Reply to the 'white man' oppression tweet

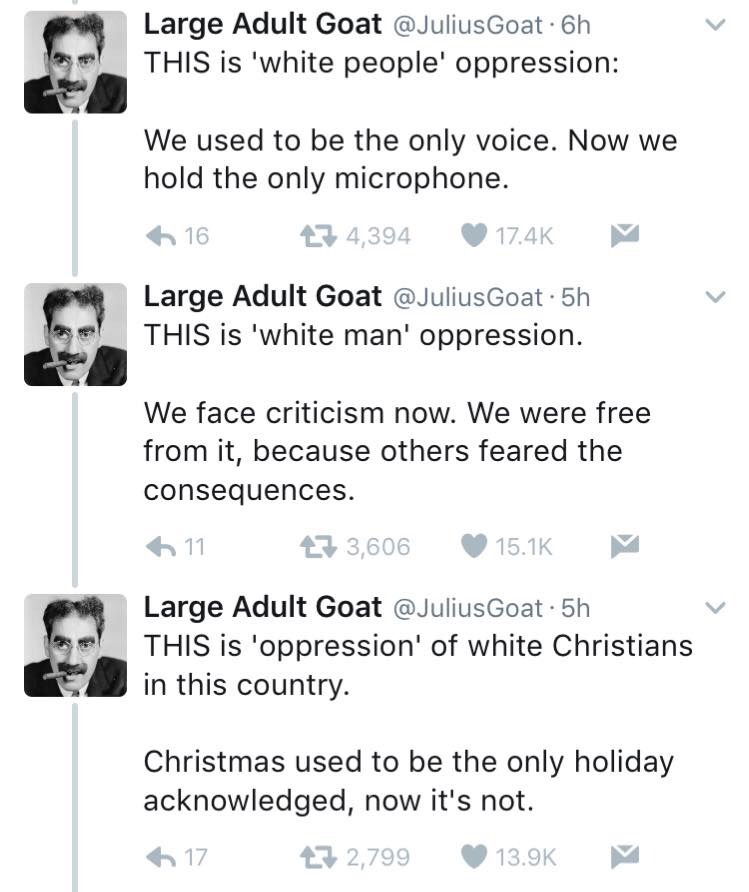tap(161, 546)
